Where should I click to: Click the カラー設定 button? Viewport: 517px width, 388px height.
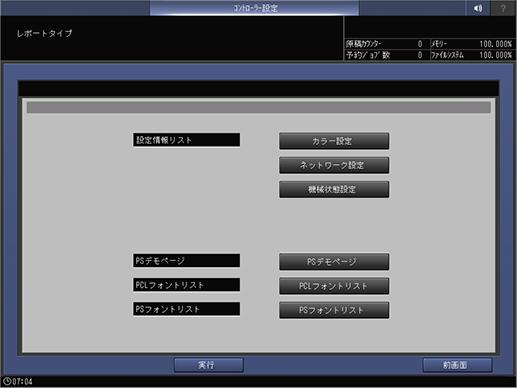click(x=334, y=141)
